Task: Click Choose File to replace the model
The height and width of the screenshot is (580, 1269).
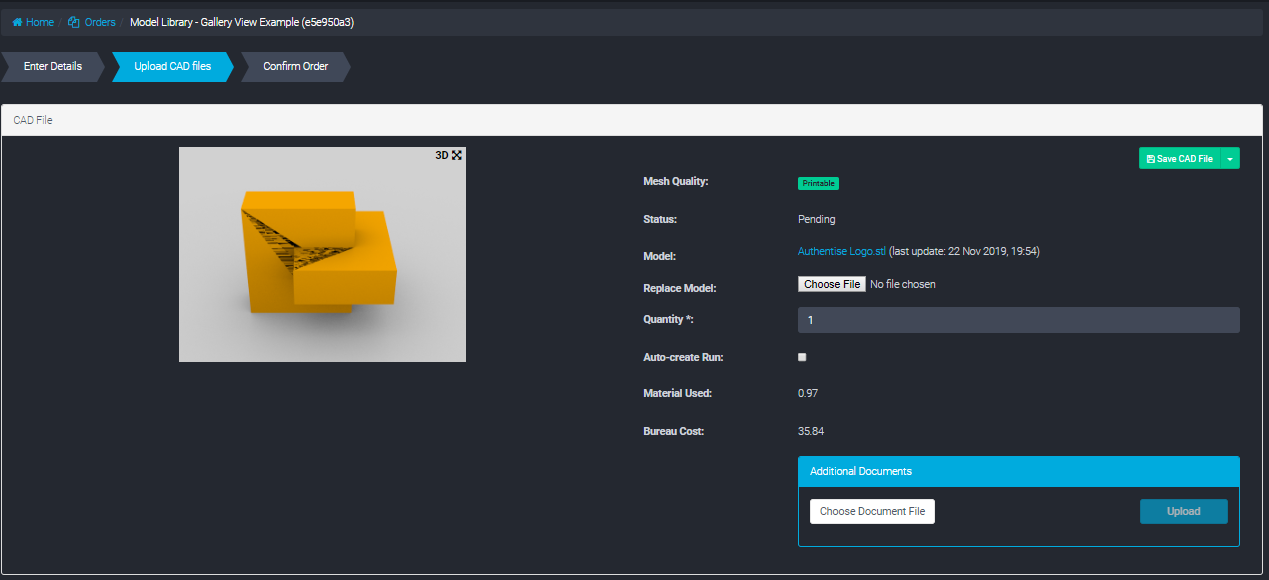Action: [x=832, y=284]
